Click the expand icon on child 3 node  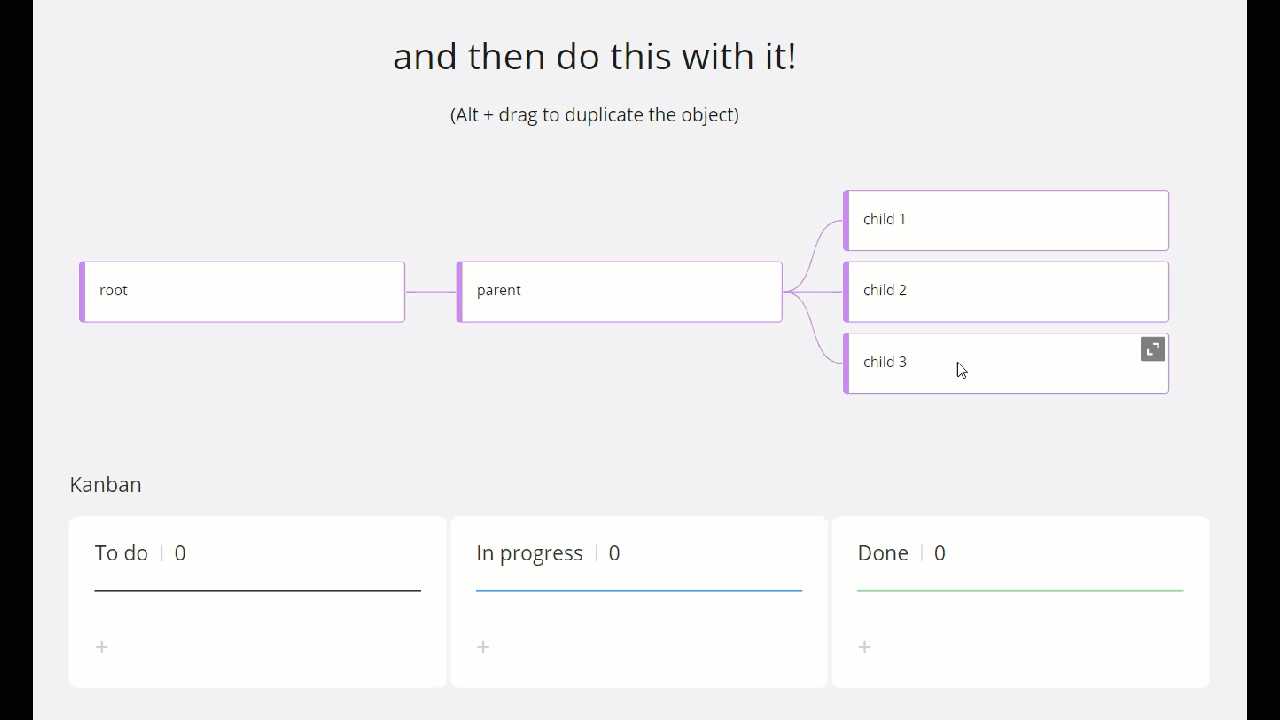pyautogui.click(x=1153, y=349)
